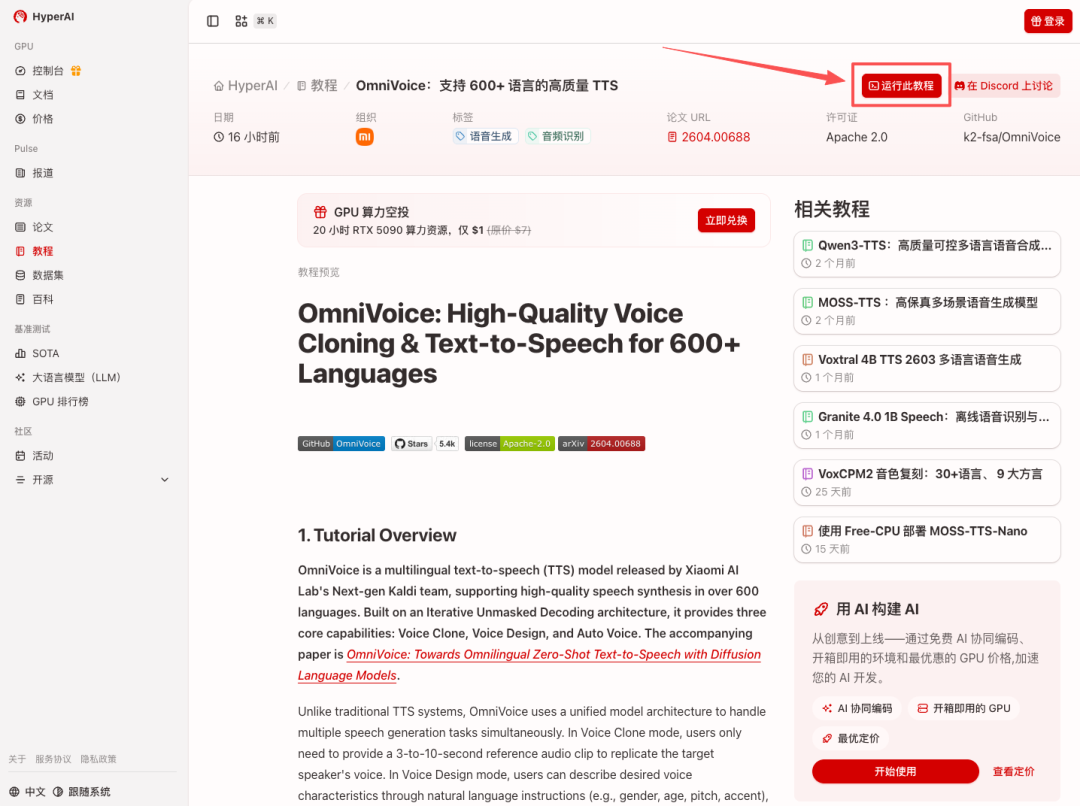Screen dimensions: 1080x806
Task: Click the gift icon next to 控制台
Action: 76,71
